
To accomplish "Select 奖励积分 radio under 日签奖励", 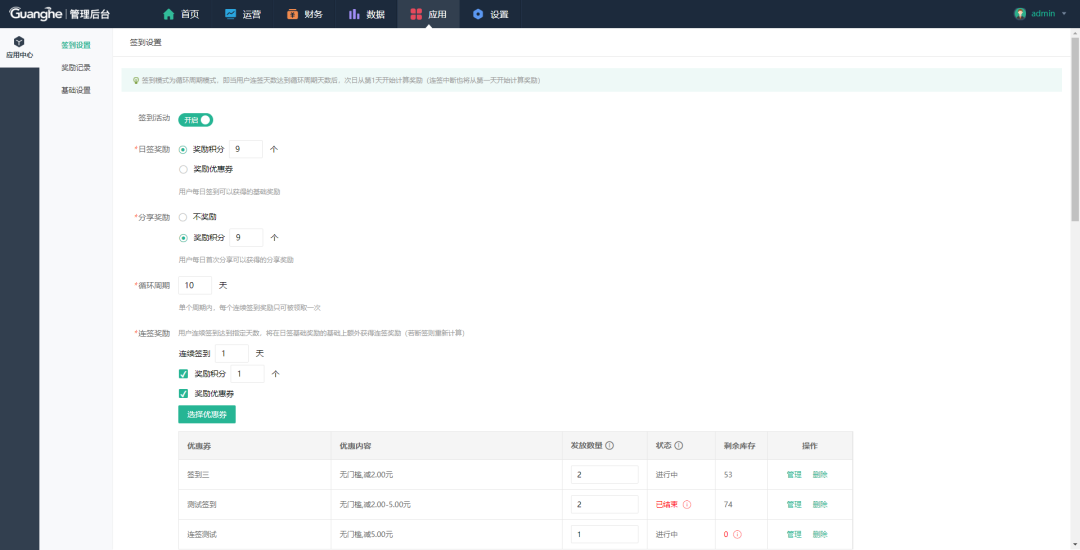I will pos(183,149).
